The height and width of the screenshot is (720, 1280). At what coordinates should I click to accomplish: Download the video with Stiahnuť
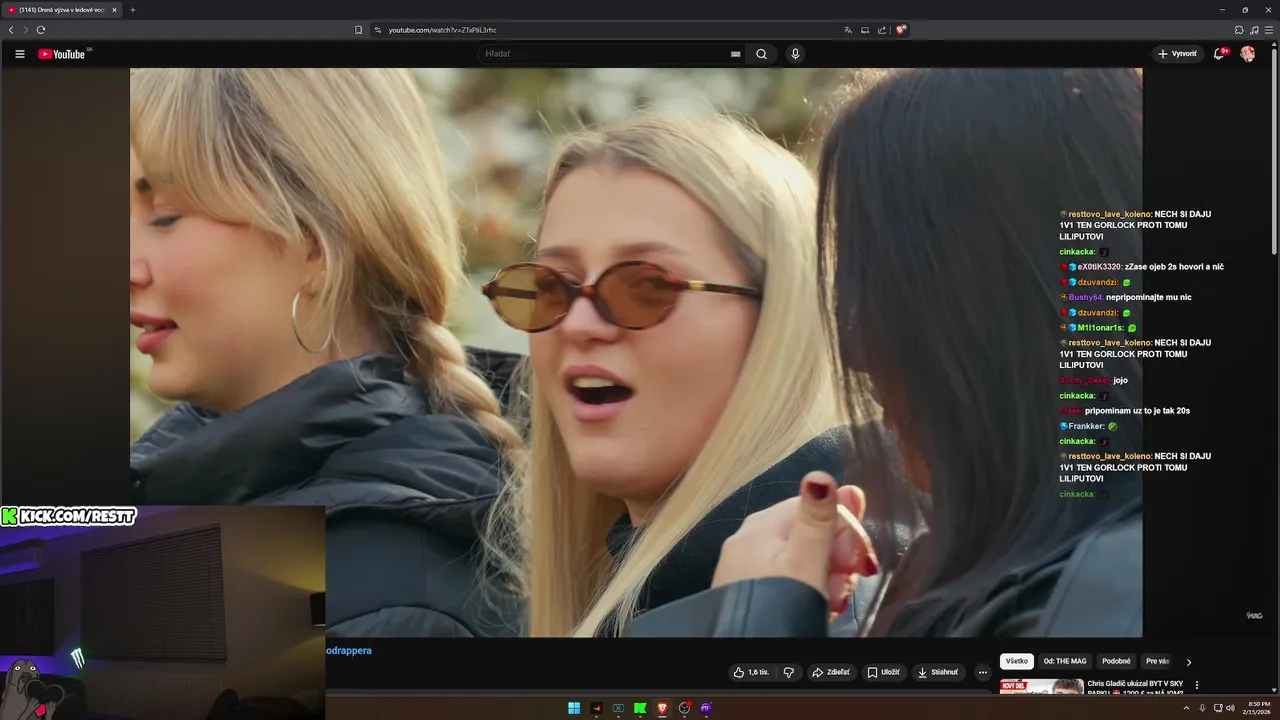coord(938,672)
